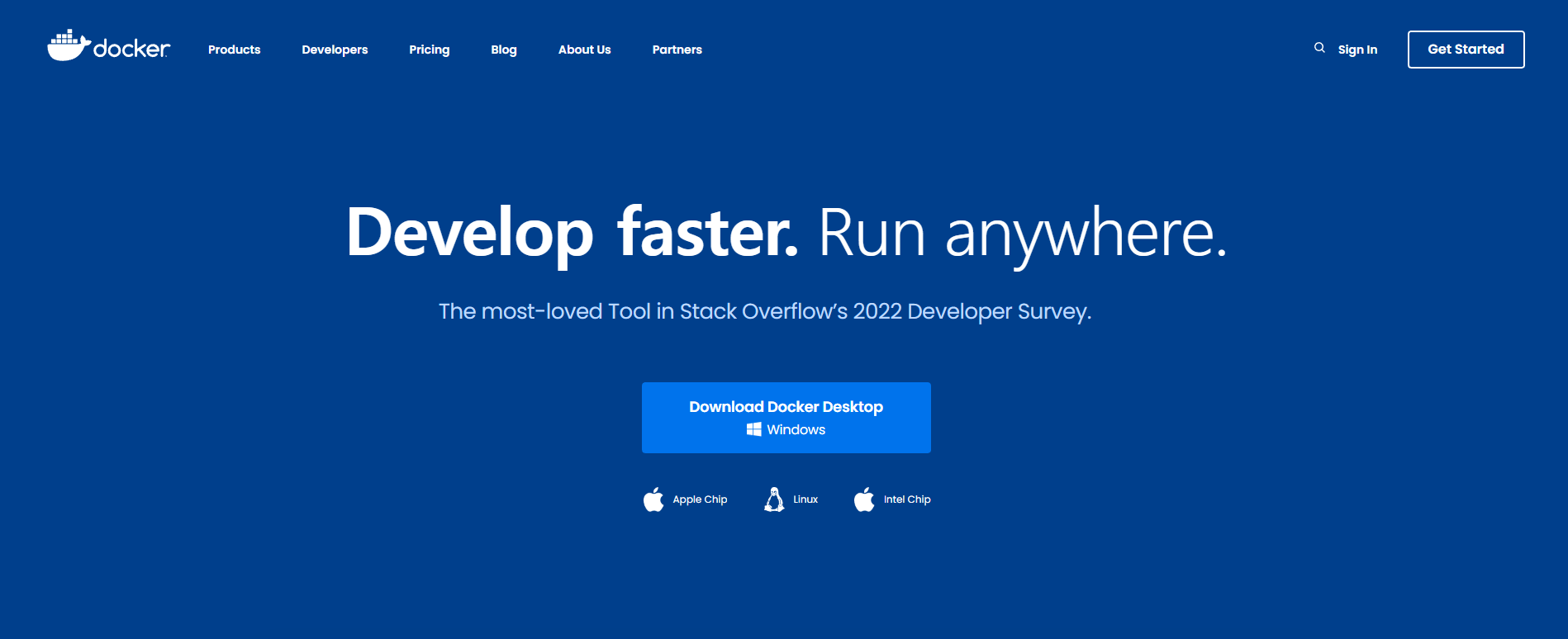The image size is (1568, 639).
Task: Open the About Us menu
Action: point(585,50)
